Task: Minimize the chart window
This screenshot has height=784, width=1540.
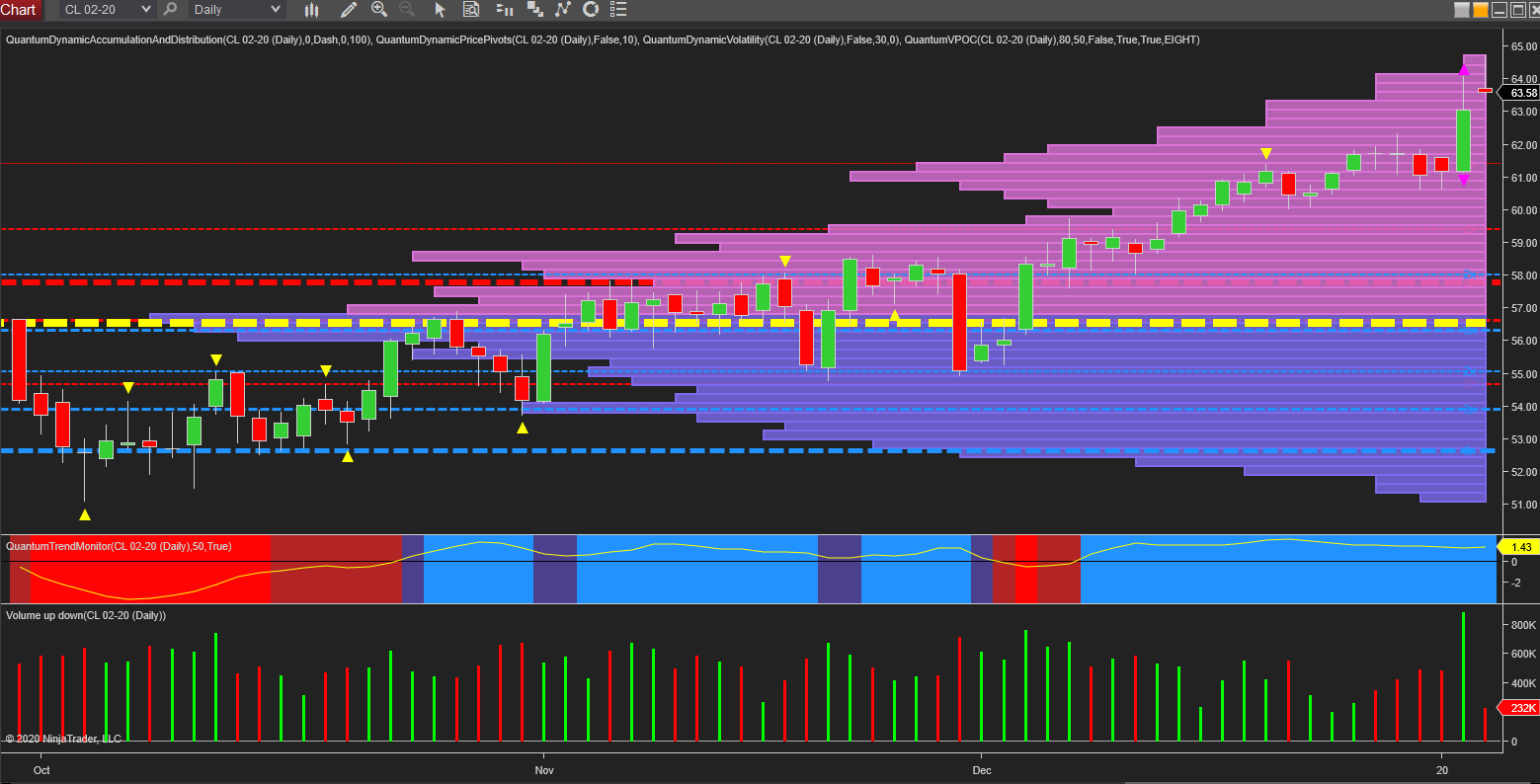Action: pos(1499,10)
